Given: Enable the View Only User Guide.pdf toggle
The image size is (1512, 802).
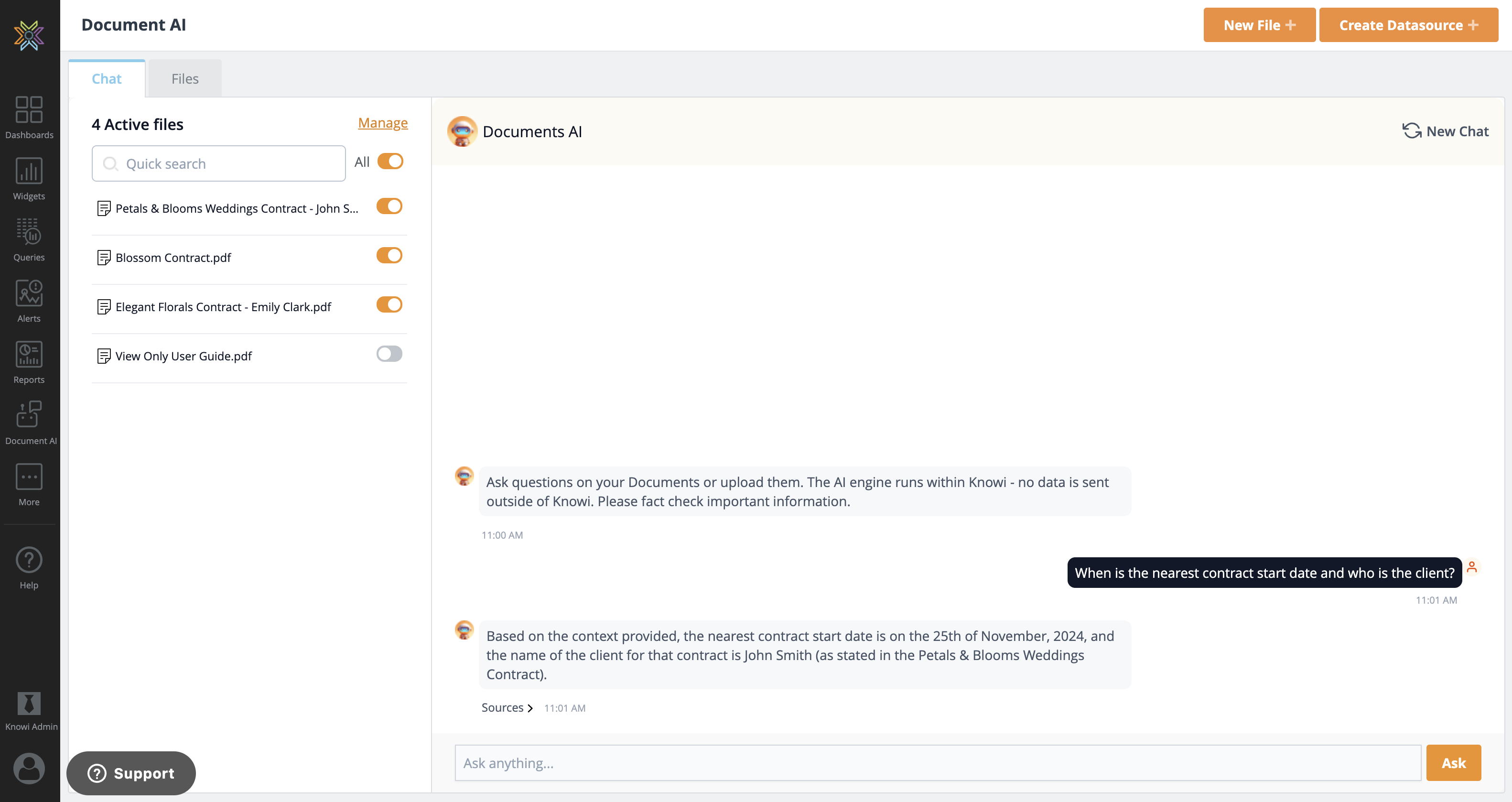Looking at the screenshot, I should [389, 354].
